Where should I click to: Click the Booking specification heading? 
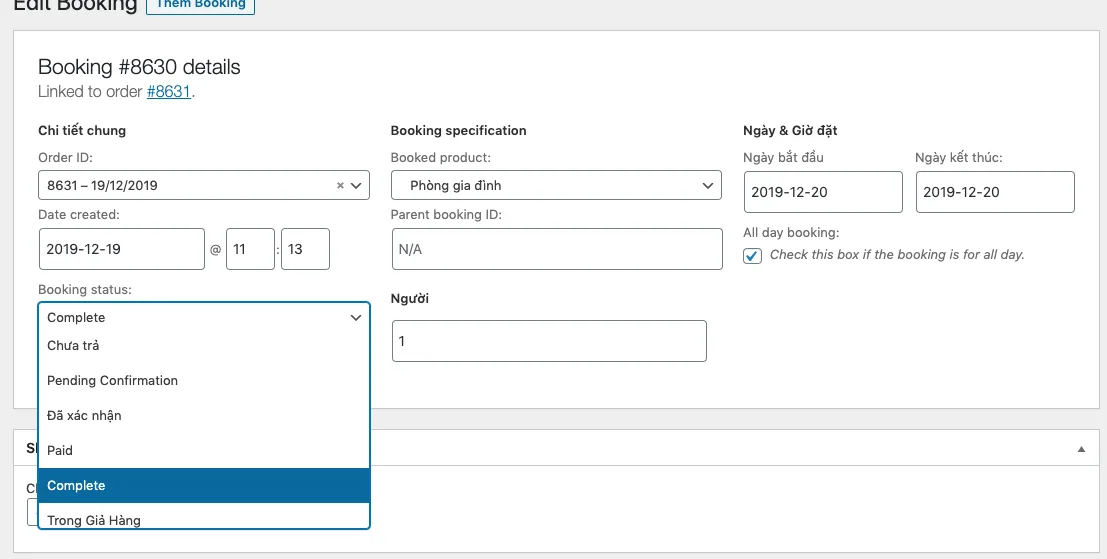(x=458, y=131)
